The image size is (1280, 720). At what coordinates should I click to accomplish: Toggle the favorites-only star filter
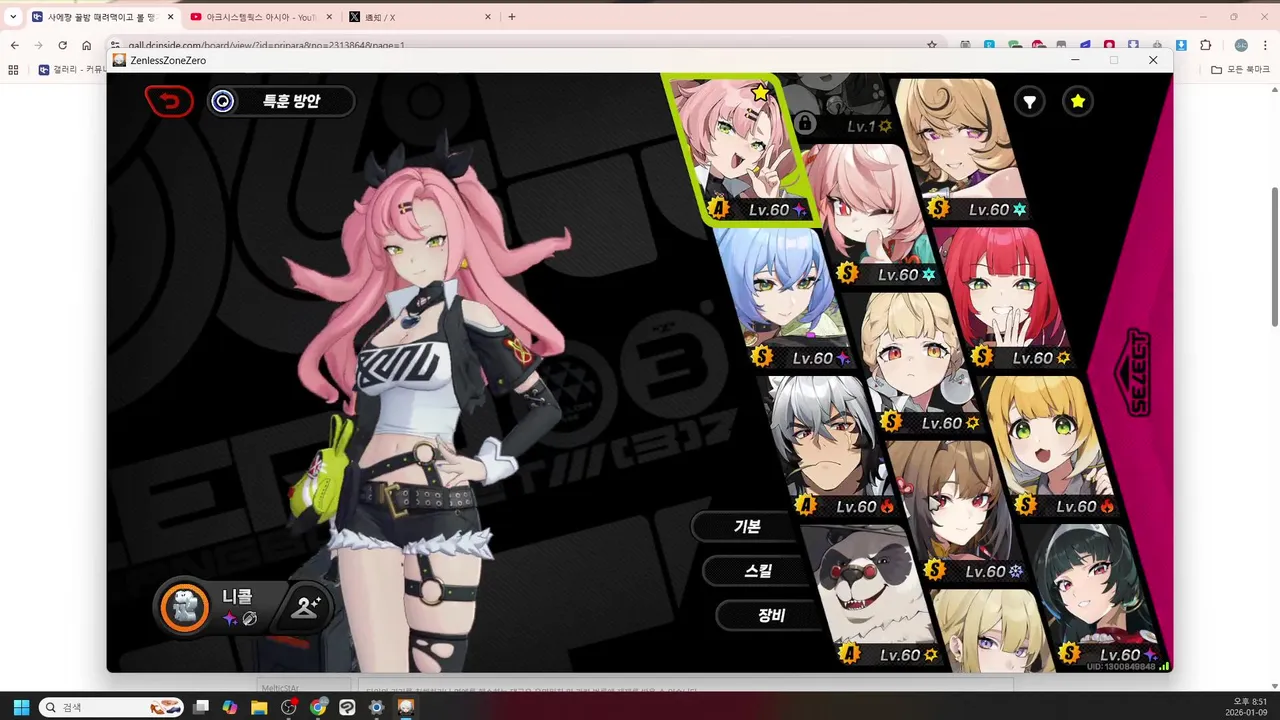point(1077,101)
